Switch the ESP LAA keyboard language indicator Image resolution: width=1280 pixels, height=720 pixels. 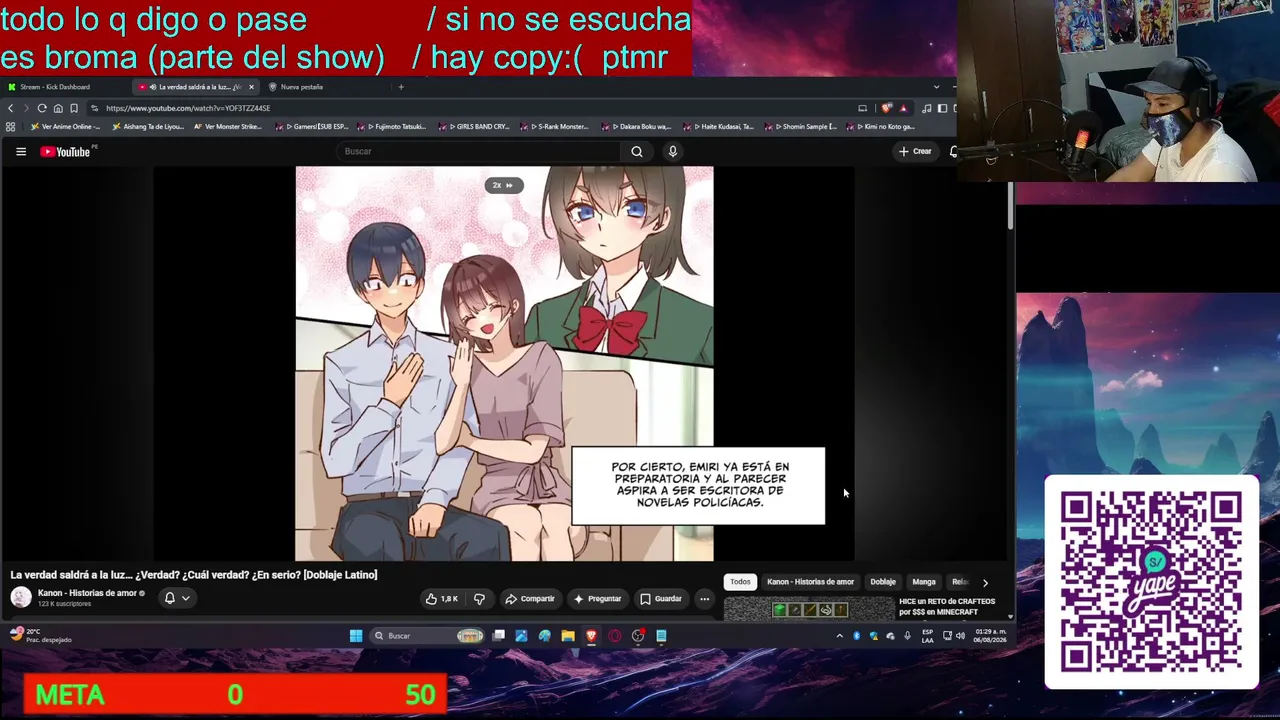point(928,636)
